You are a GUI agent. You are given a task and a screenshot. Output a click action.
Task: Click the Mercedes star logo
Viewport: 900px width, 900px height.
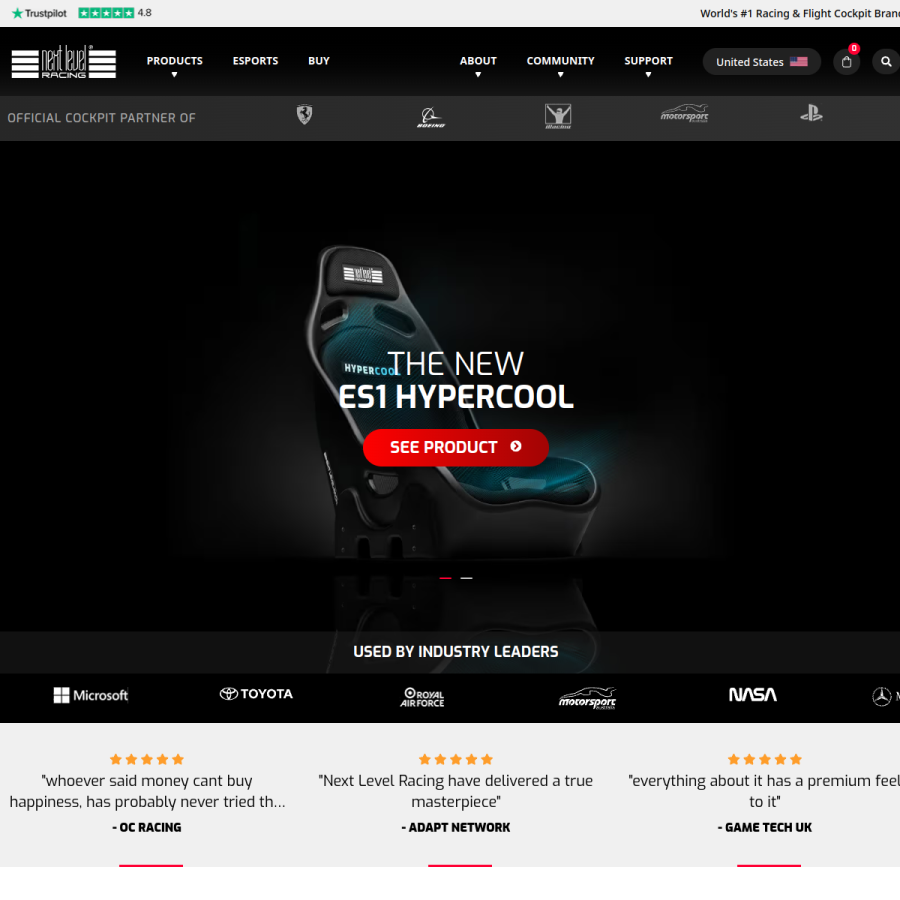click(x=882, y=696)
